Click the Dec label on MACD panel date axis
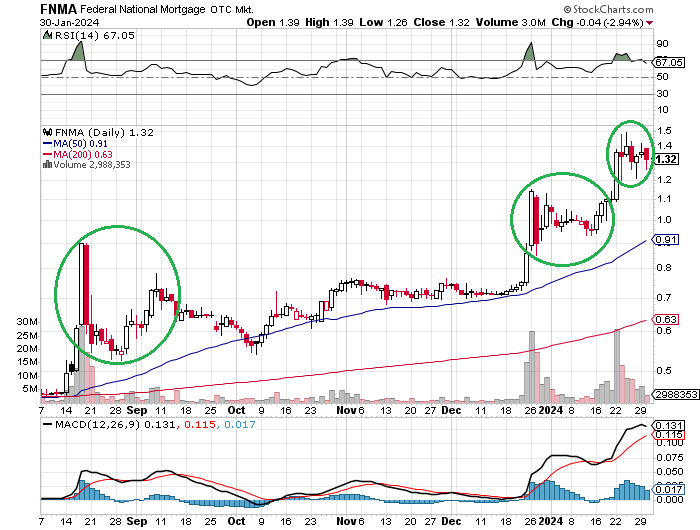The height and width of the screenshot is (530, 700). [451, 522]
